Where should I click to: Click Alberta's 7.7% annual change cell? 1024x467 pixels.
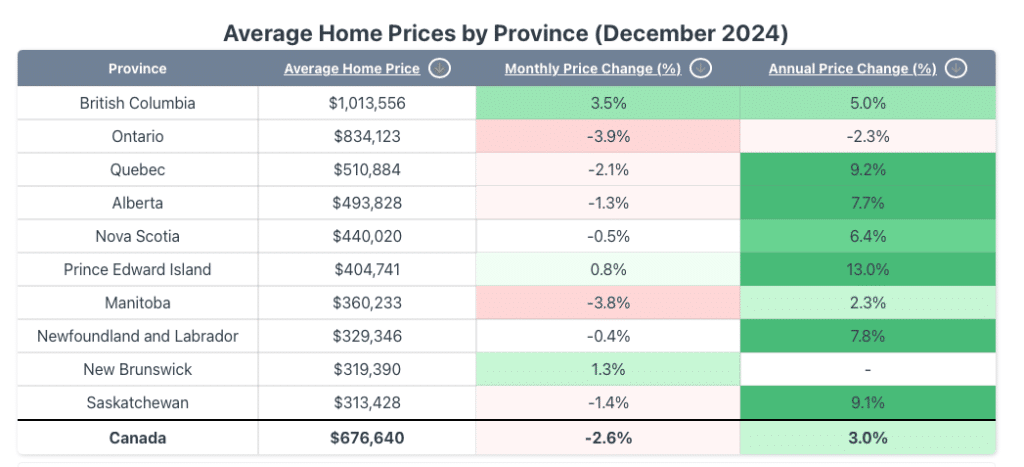click(867, 203)
